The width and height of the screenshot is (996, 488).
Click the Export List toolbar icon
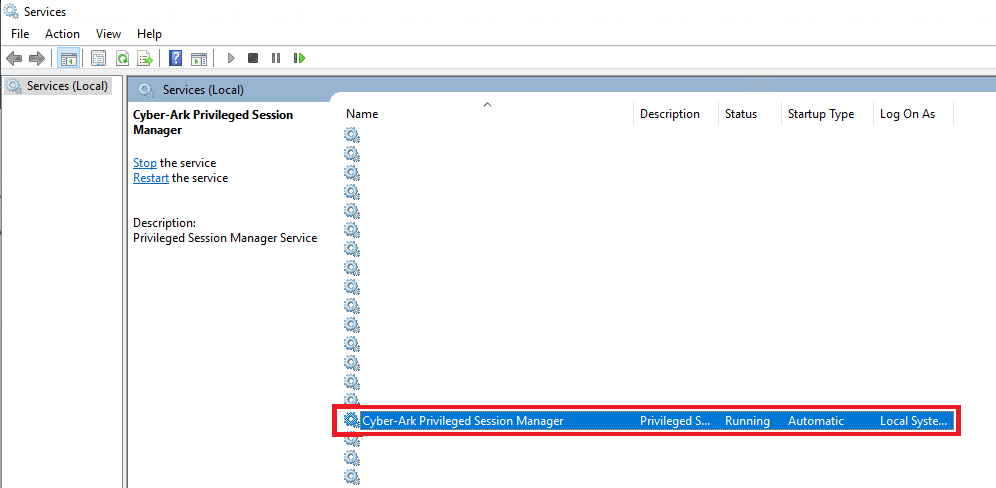145,58
